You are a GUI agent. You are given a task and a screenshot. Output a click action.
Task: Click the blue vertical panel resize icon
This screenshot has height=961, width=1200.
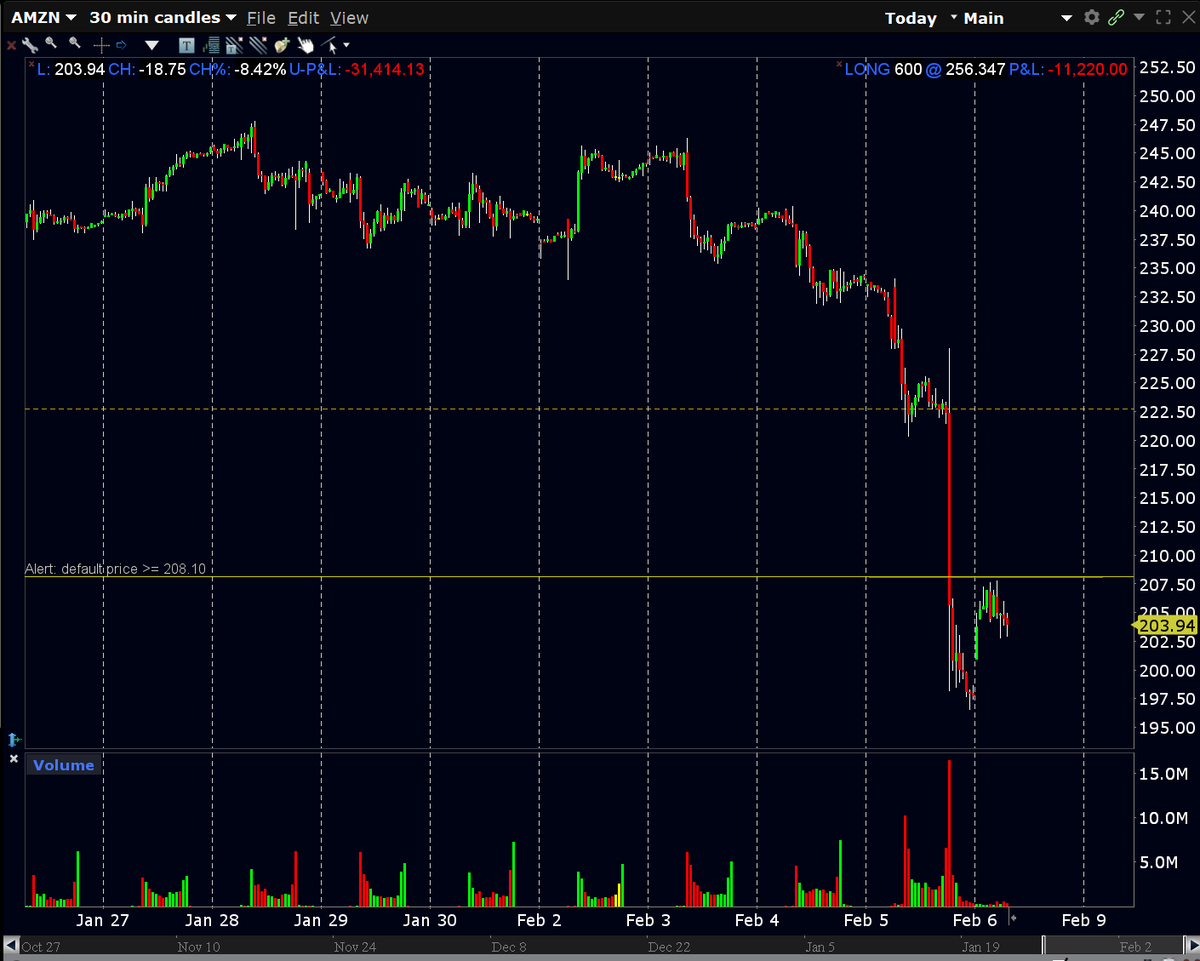14,740
